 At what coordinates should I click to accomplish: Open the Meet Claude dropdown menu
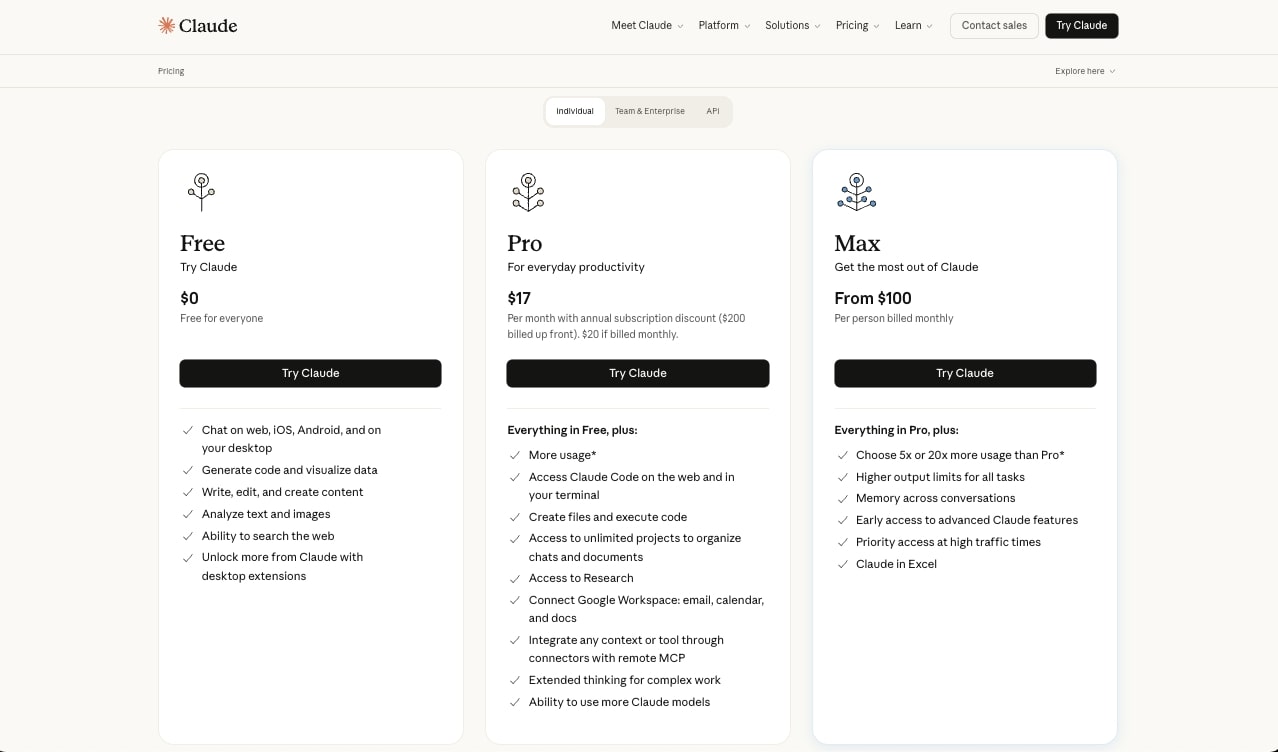(x=647, y=25)
